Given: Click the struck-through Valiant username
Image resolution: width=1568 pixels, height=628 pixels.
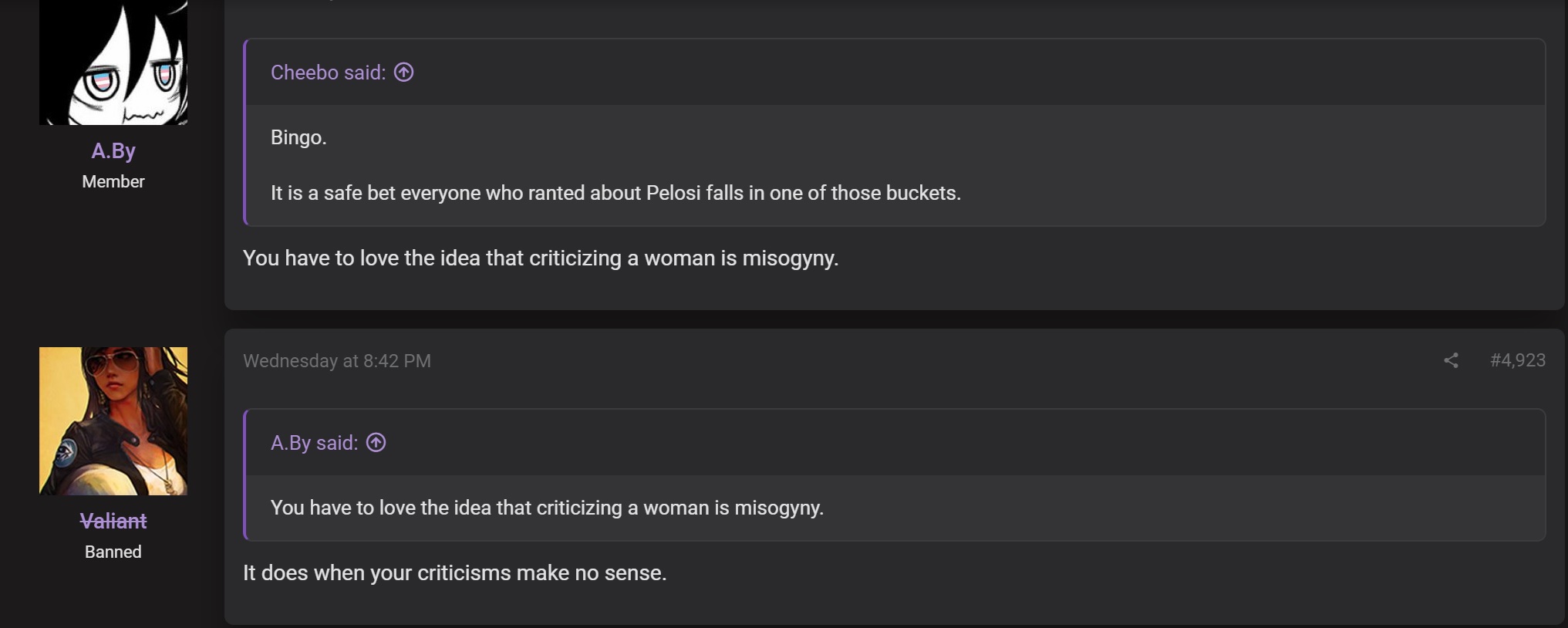Looking at the screenshot, I should (x=113, y=521).
